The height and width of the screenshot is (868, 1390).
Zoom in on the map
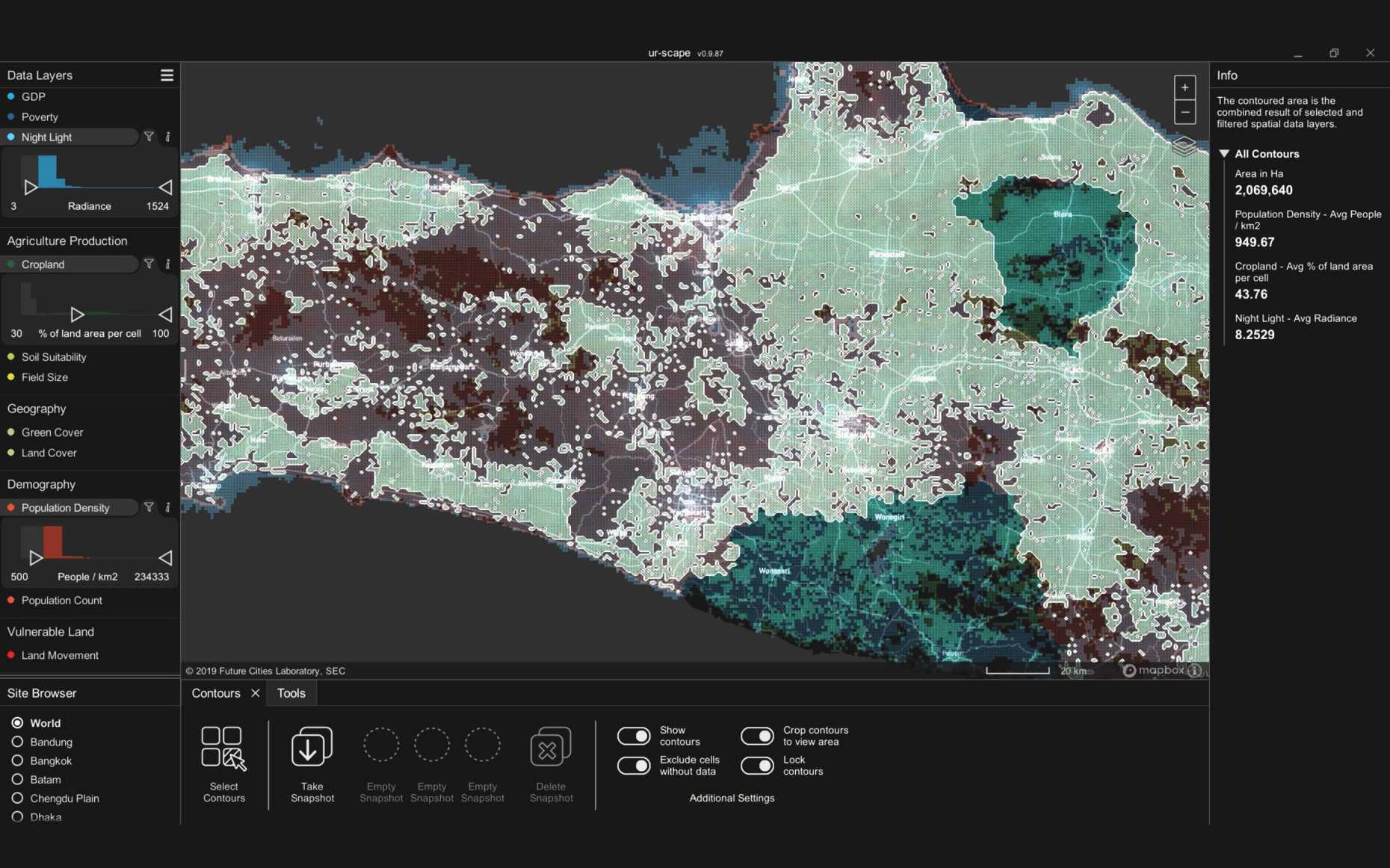(1184, 87)
